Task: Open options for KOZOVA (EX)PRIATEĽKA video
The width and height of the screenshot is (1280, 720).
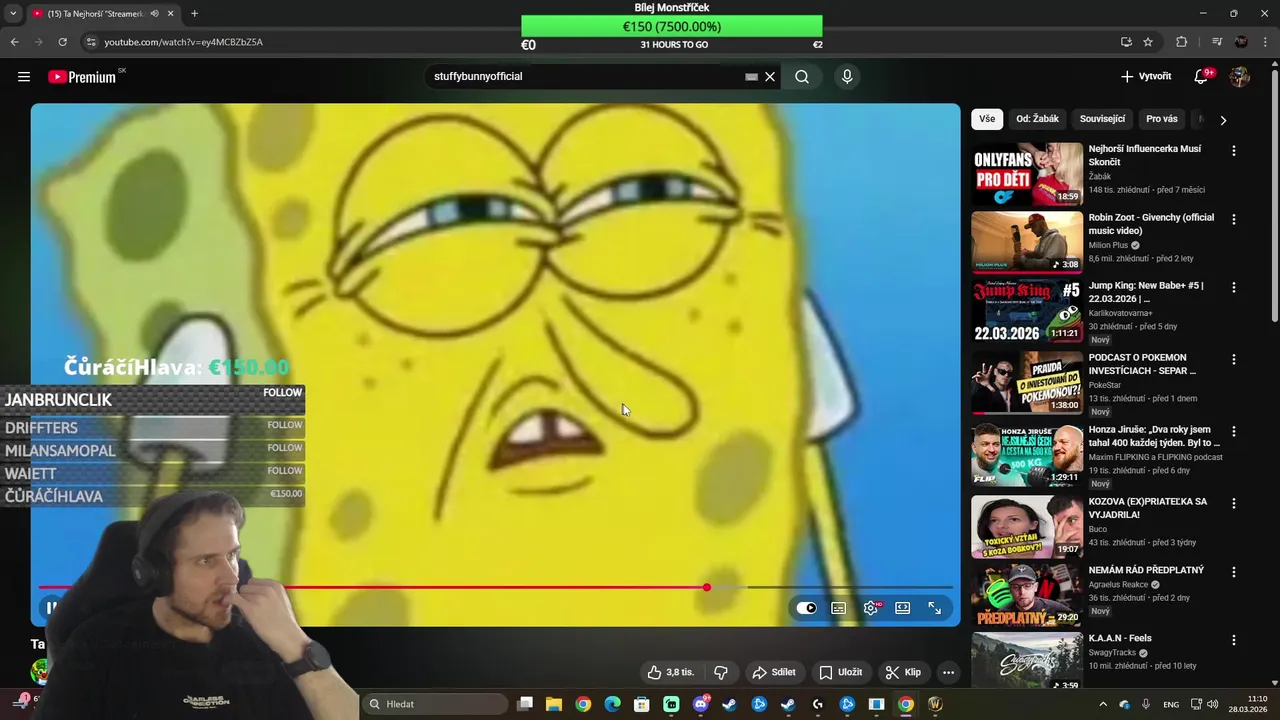Action: pyautogui.click(x=1234, y=503)
